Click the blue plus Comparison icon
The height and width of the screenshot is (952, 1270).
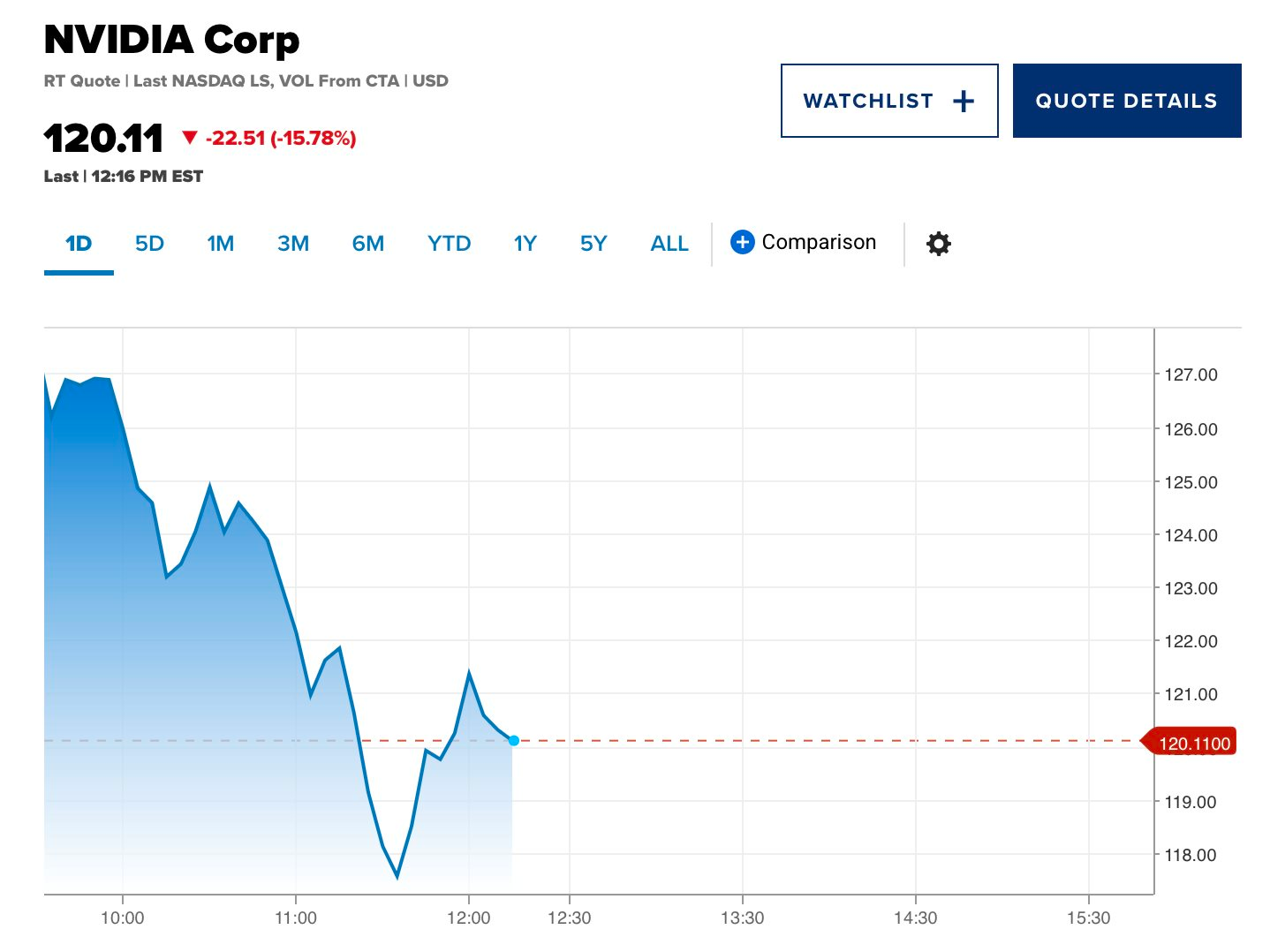pyautogui.click(x=743, y=243)
